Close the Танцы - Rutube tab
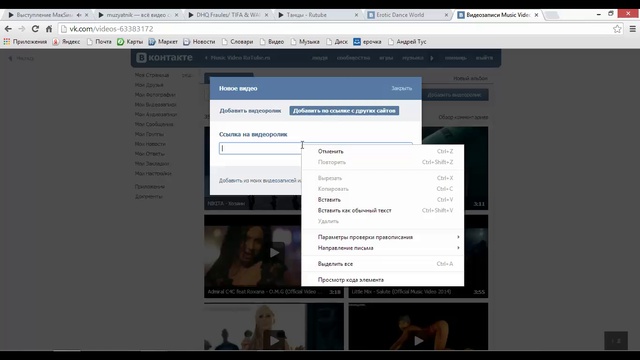 (x=356, y=15)
